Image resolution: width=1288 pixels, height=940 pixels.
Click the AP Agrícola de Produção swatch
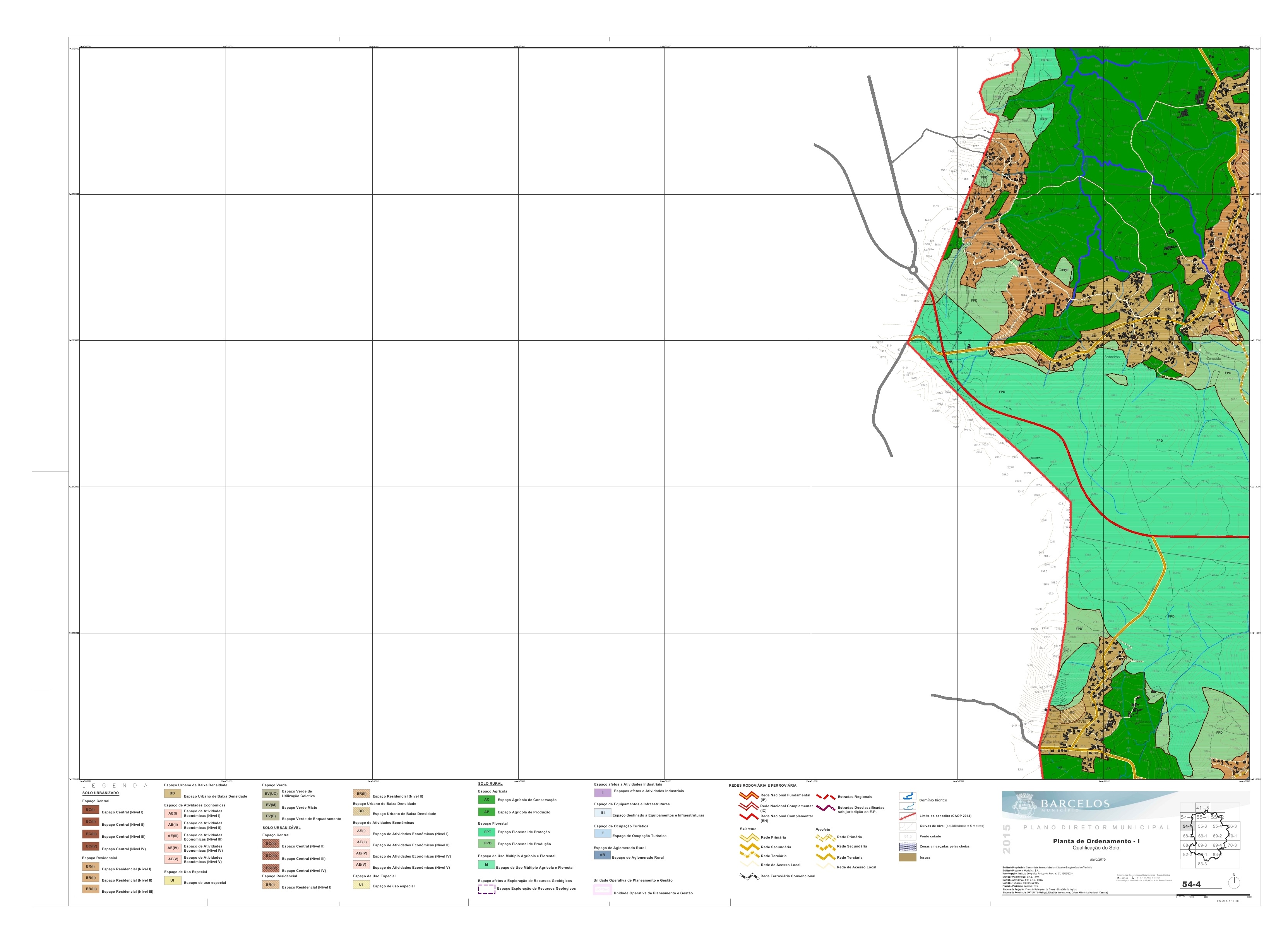486,812
